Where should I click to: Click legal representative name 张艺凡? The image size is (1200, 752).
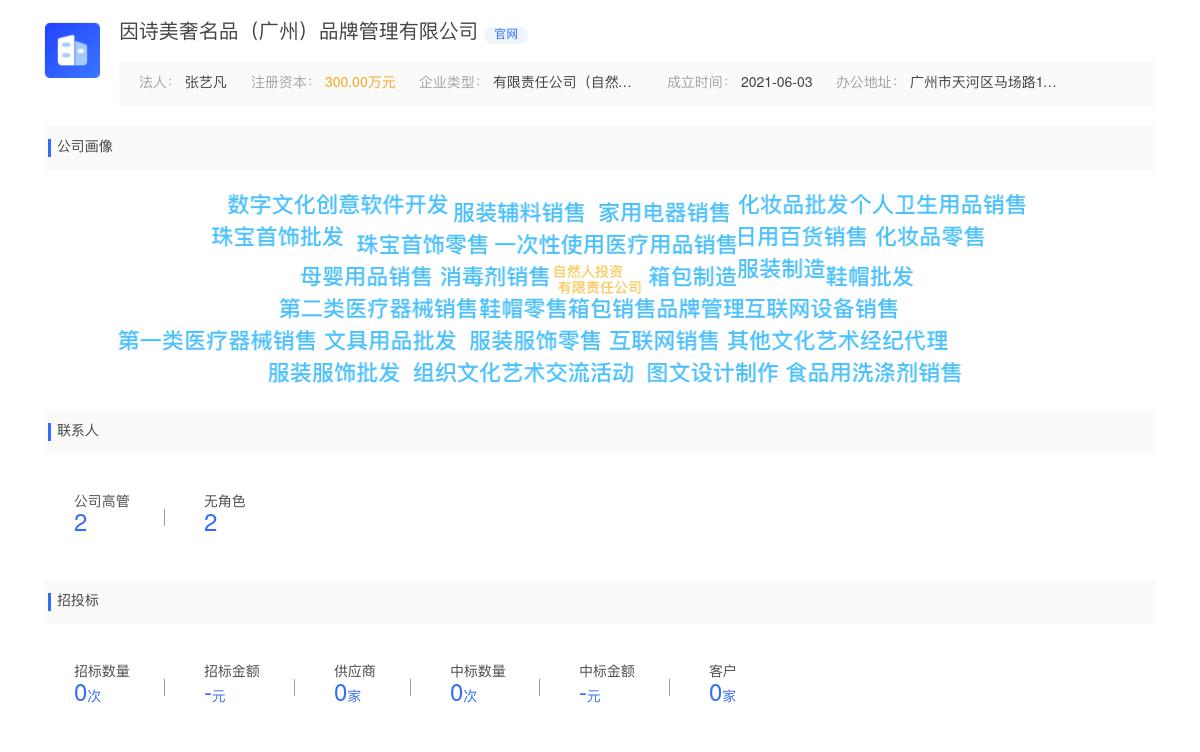coord(206,83)
